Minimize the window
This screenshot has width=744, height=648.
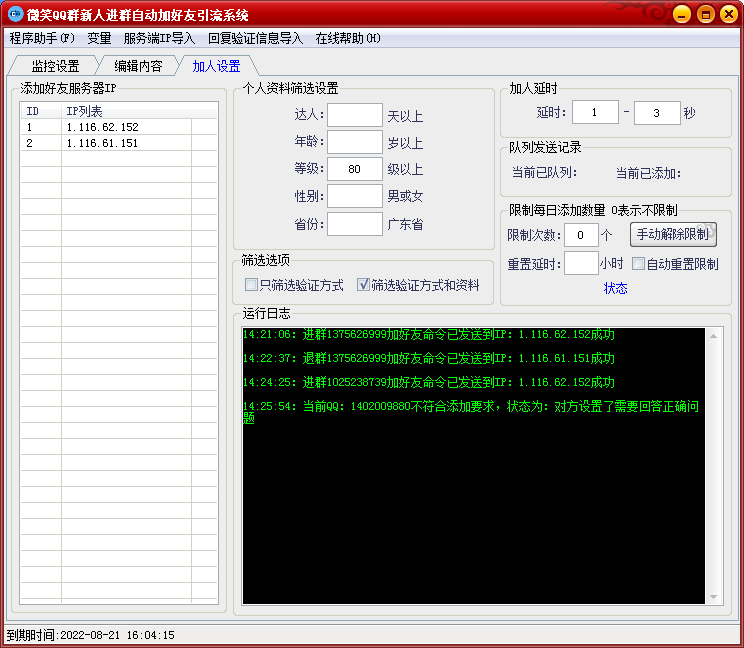pyautogui.click(x=682, y=14)
